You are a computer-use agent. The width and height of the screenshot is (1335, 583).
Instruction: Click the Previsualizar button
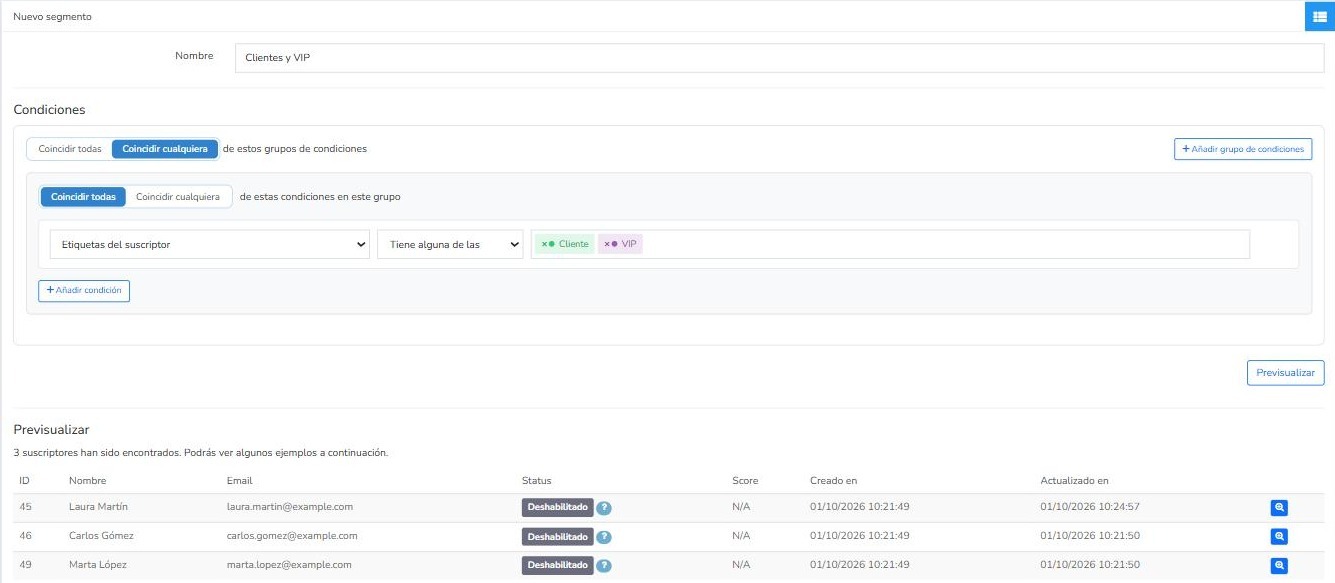click(1285, 372)
